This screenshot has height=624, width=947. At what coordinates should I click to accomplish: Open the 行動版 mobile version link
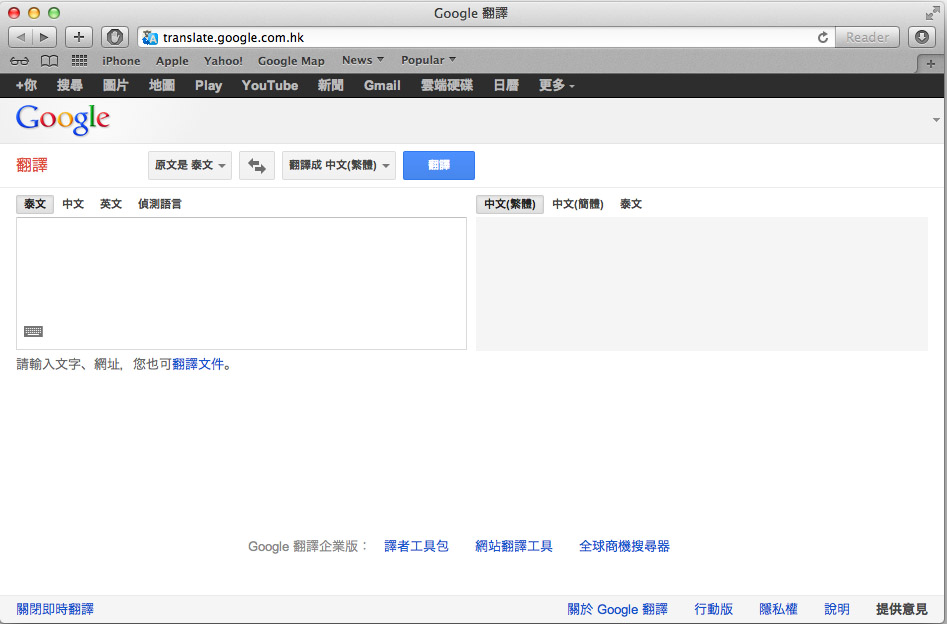pyautogui.click(x=713, y=609)
